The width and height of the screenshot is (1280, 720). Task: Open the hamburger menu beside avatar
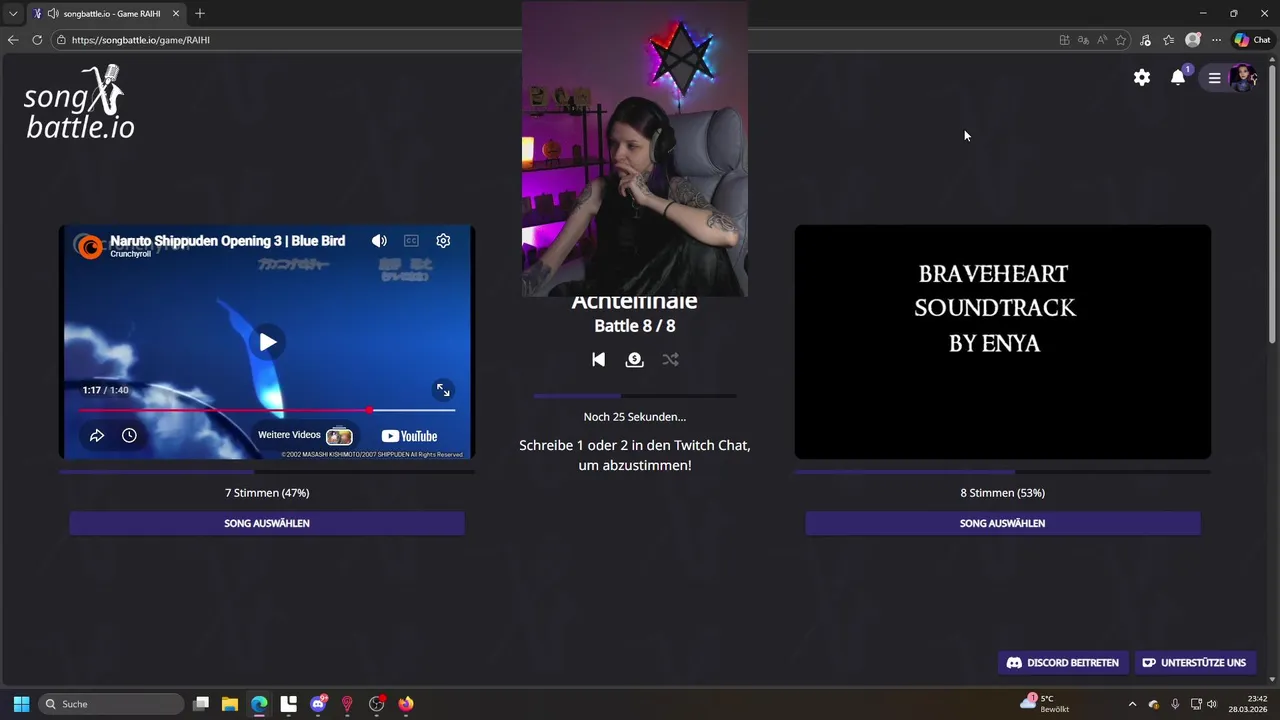click(x=1214, y=78)
